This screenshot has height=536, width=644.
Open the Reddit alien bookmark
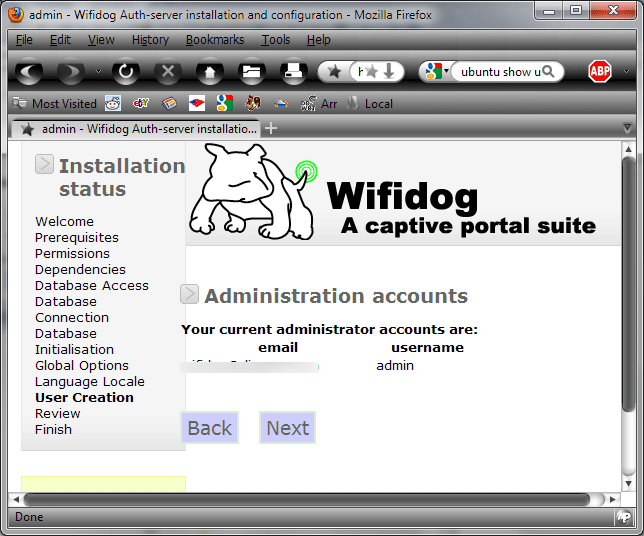point(113,103)
